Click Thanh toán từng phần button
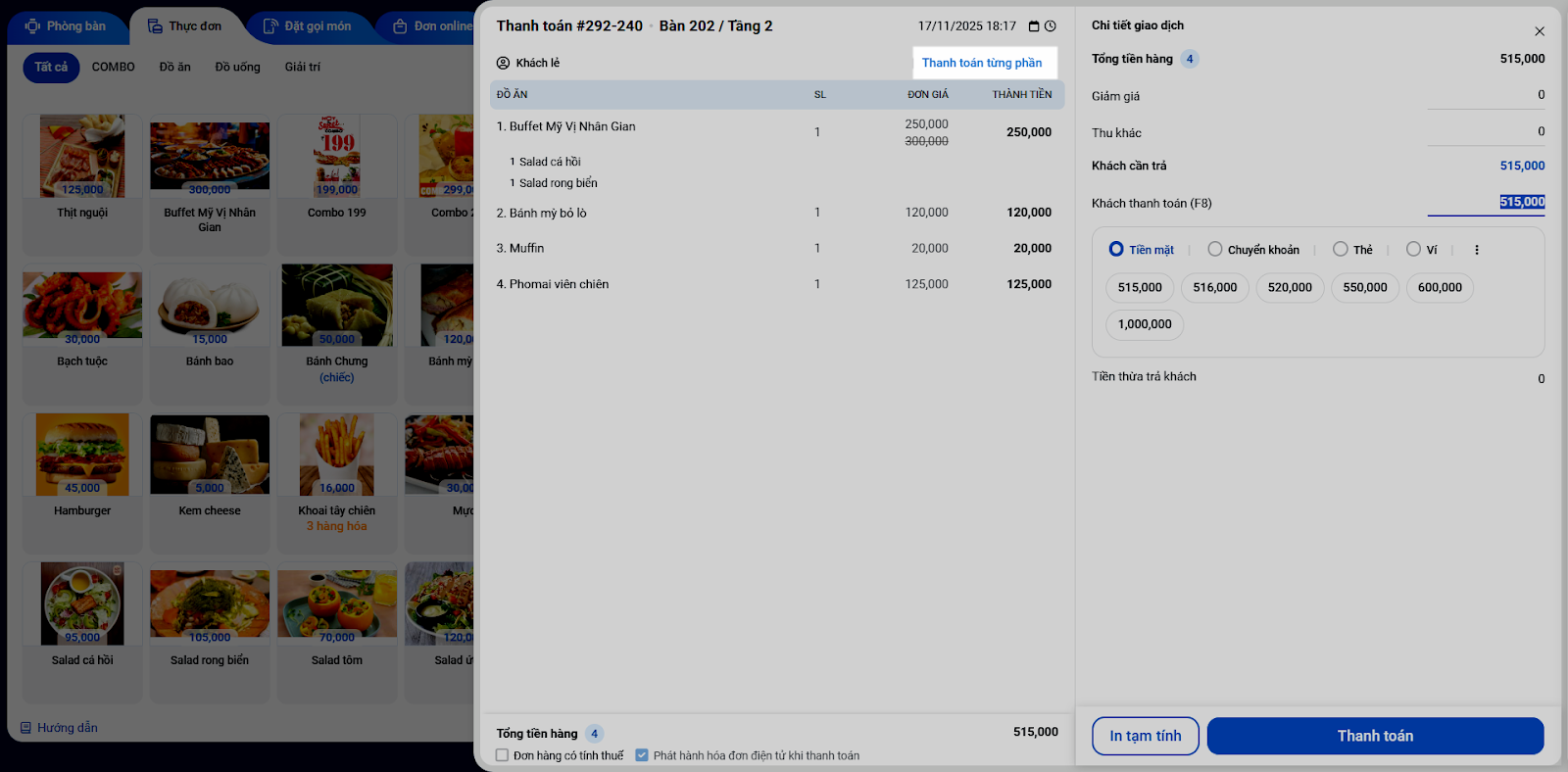Viewport: 1568px width, 772px height. (x=982, y=63)
